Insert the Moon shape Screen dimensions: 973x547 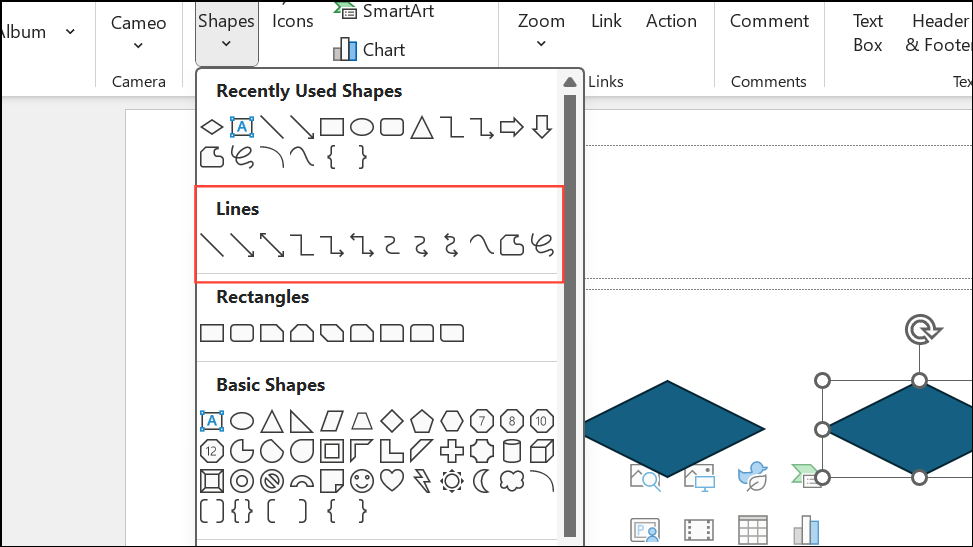(482, 481)
